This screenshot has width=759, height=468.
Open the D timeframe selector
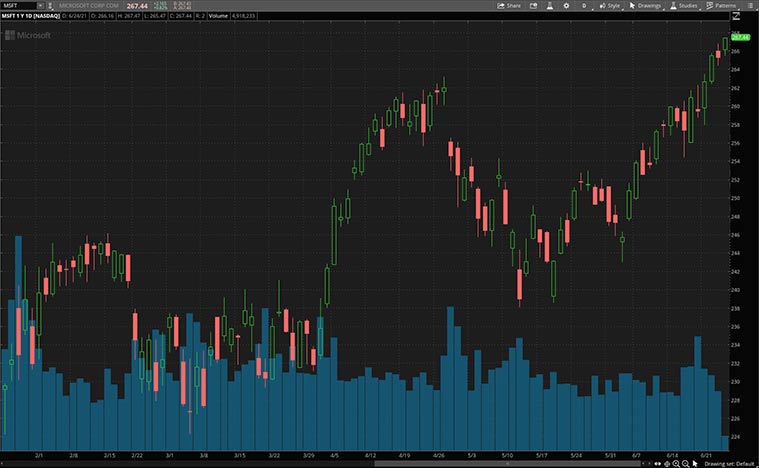click(584, 6)
